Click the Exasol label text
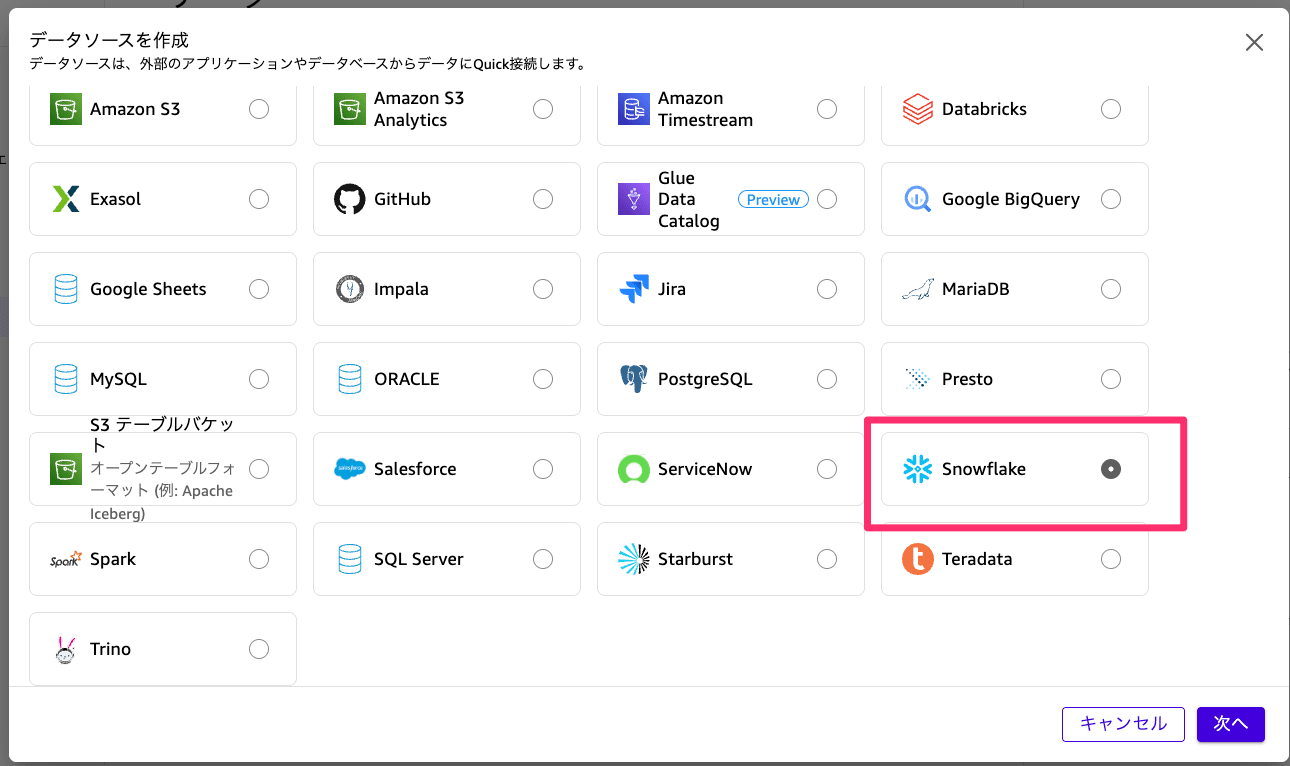This screenshot has width=1290, height=766. pyautogui.click(x=116, y=199)
